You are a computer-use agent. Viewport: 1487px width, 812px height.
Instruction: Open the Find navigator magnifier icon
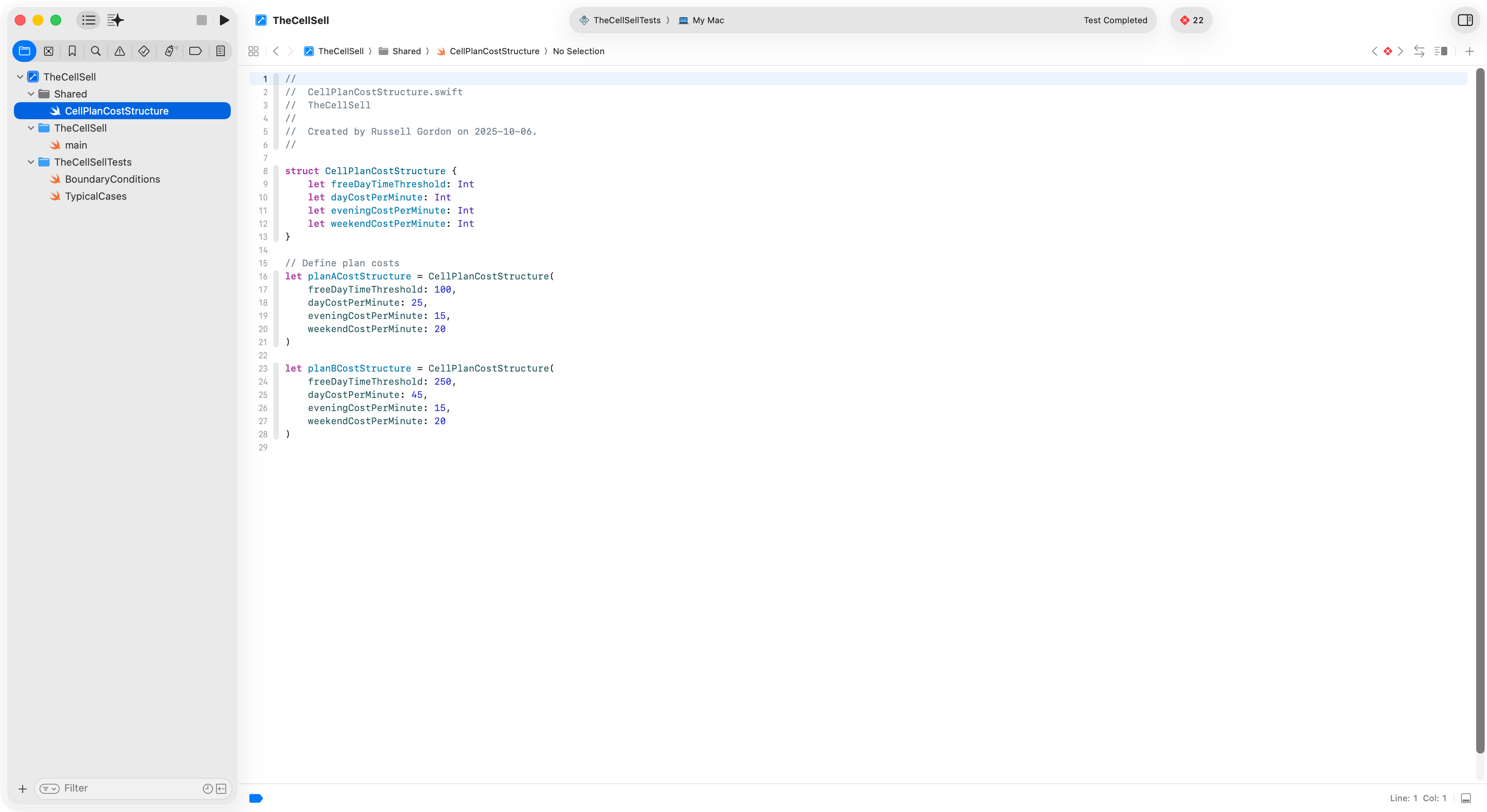[x=96, y=51]
